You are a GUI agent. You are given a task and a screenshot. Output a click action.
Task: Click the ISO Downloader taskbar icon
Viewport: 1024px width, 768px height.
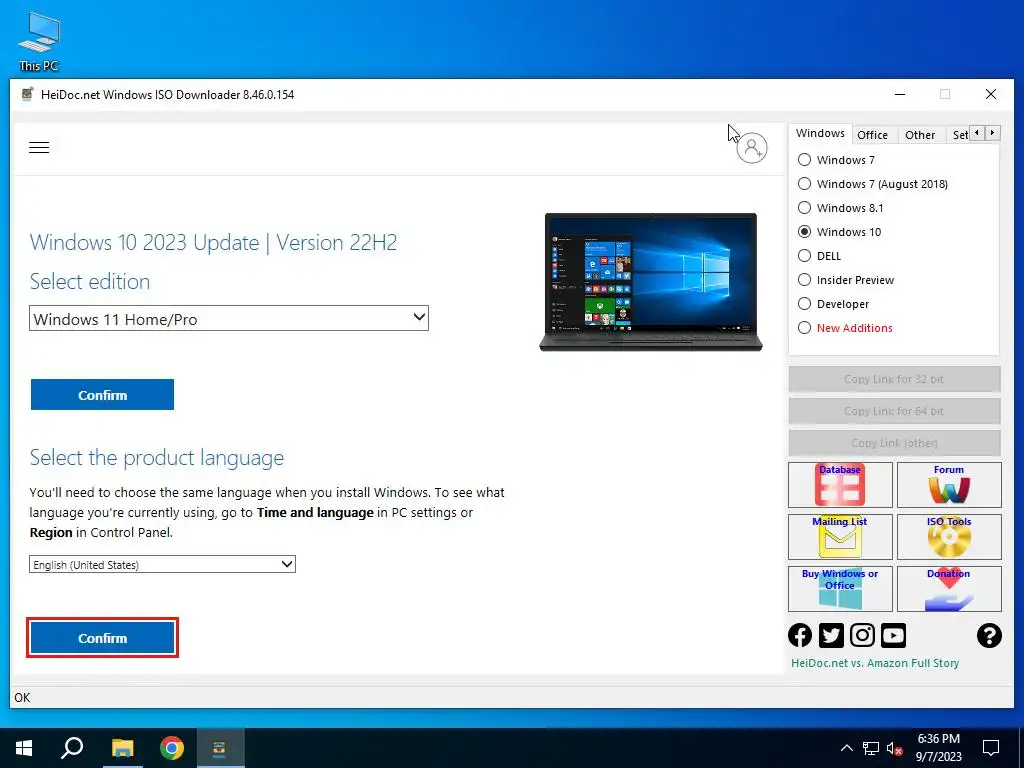coord(219,748)
